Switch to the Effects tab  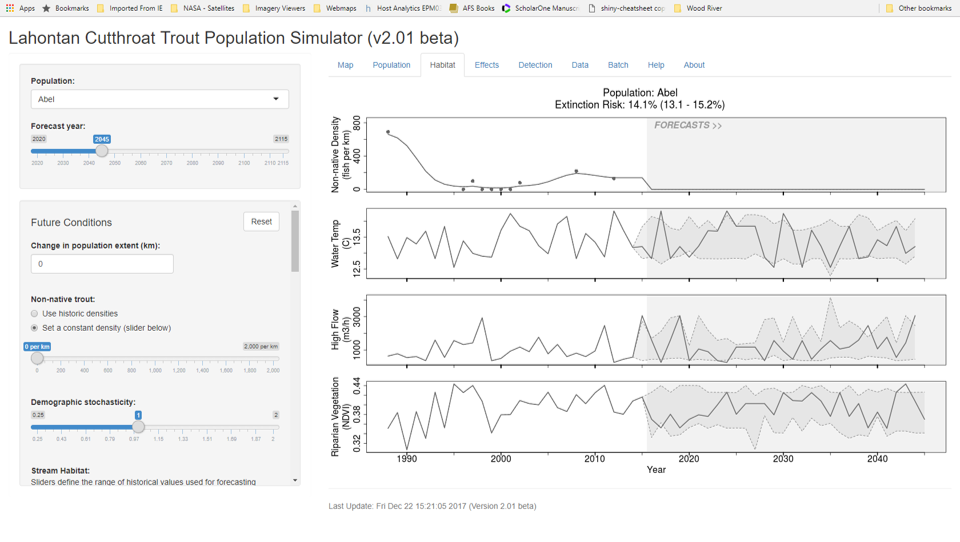click(x=487, y=65)
